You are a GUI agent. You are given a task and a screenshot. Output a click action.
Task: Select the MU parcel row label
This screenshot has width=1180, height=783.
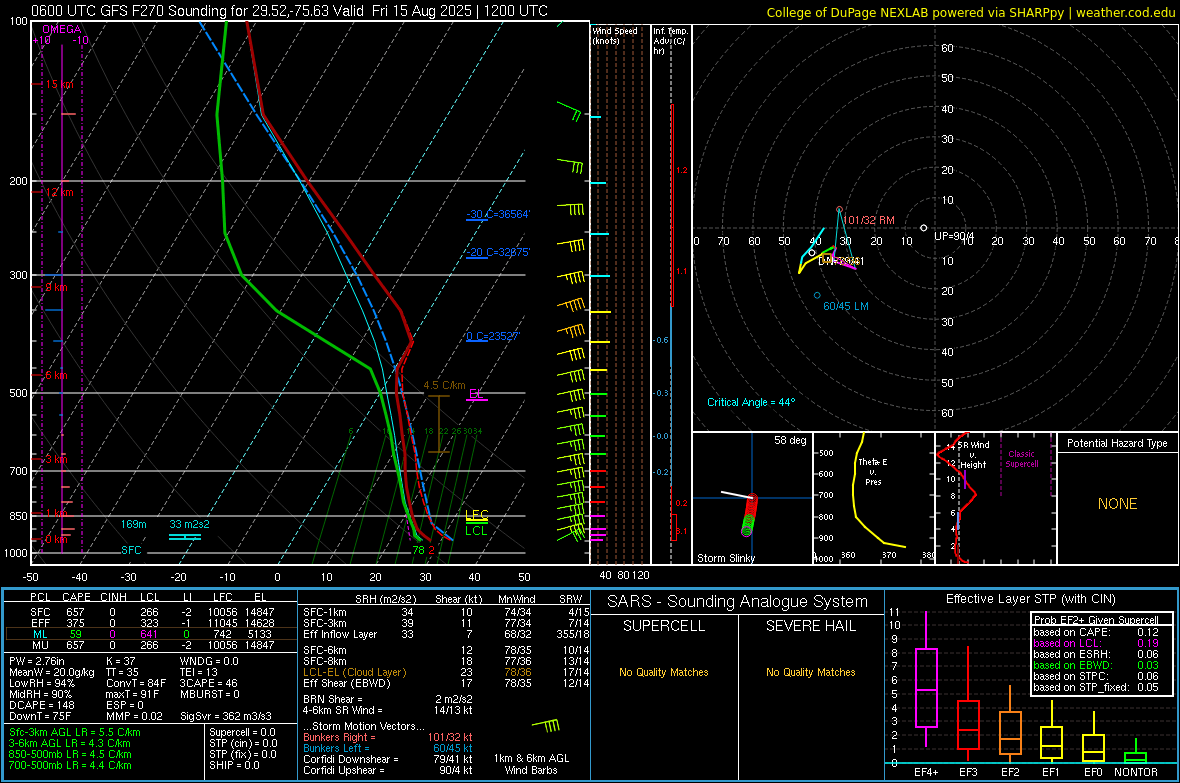pyautogui.click(x=40, y=645)
